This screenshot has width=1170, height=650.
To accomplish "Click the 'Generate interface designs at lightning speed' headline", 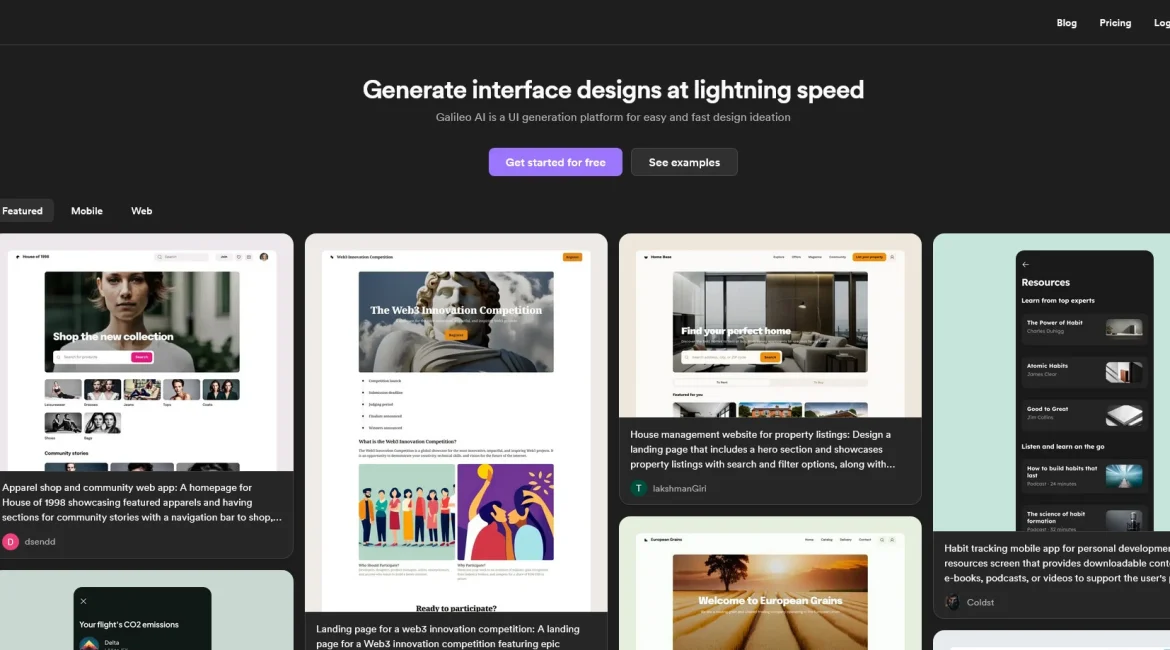I will [613, 90].
